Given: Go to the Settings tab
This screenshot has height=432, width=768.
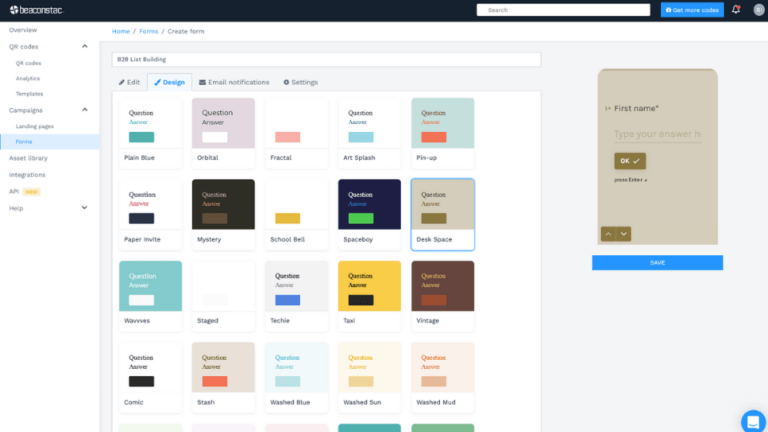Looking at the screenshot, I should click(300, 82).
